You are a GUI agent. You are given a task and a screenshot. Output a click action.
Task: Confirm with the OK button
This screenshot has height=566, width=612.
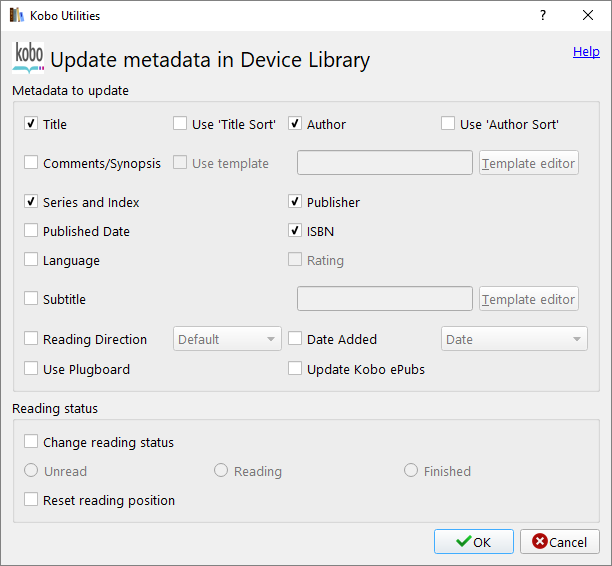473,542
